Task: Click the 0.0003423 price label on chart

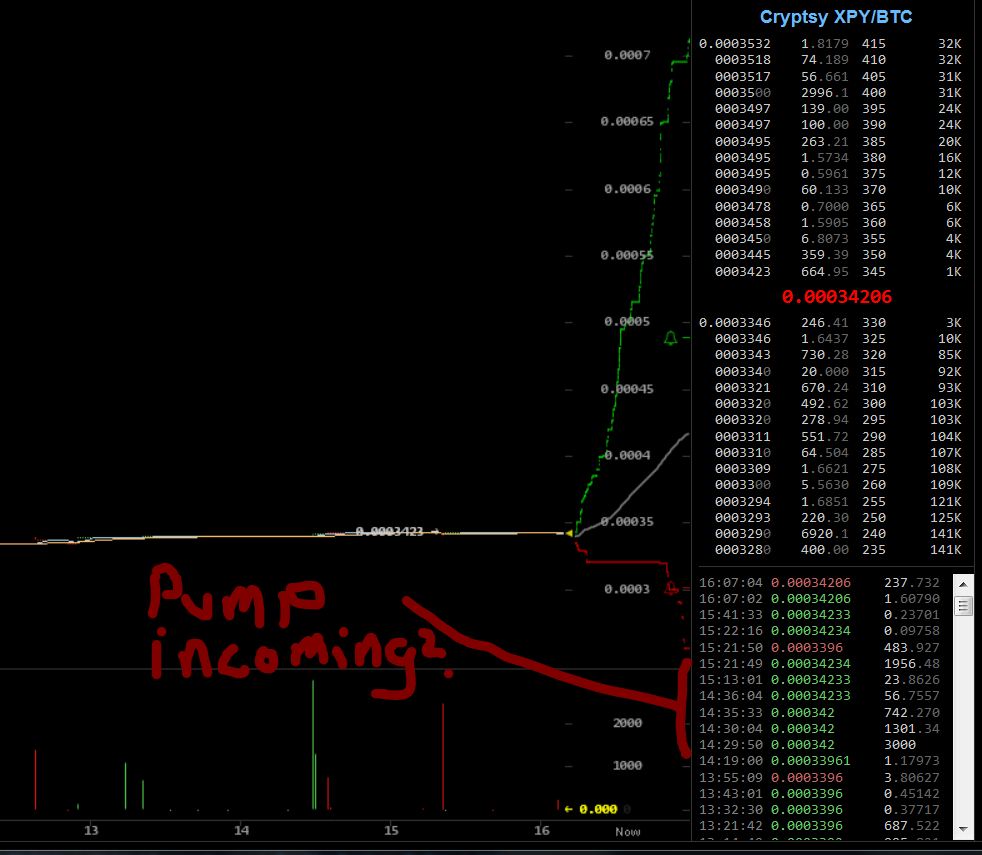Action: [x=390, y=531]
